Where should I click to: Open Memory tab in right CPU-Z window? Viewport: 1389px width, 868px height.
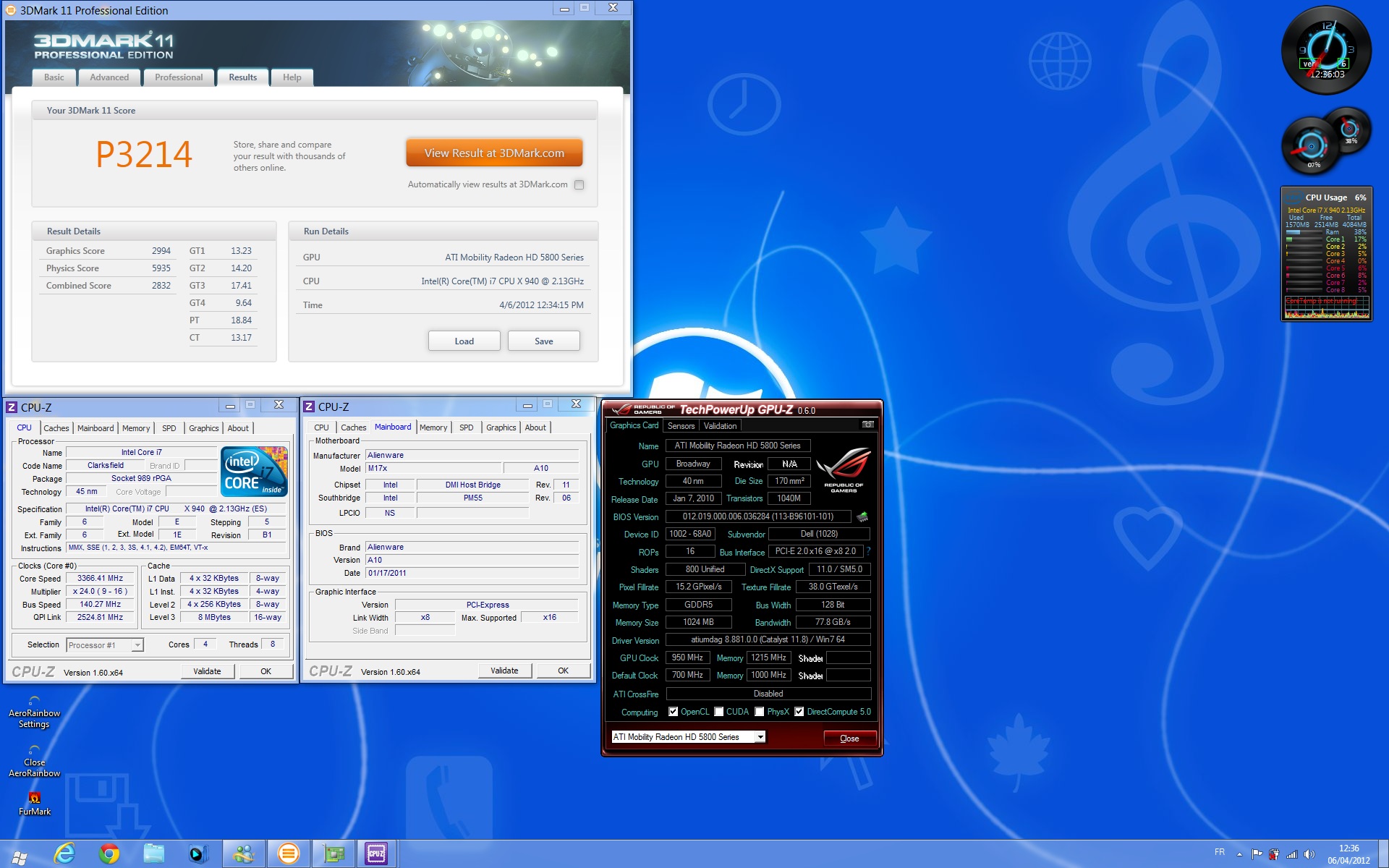click(433, 427)
